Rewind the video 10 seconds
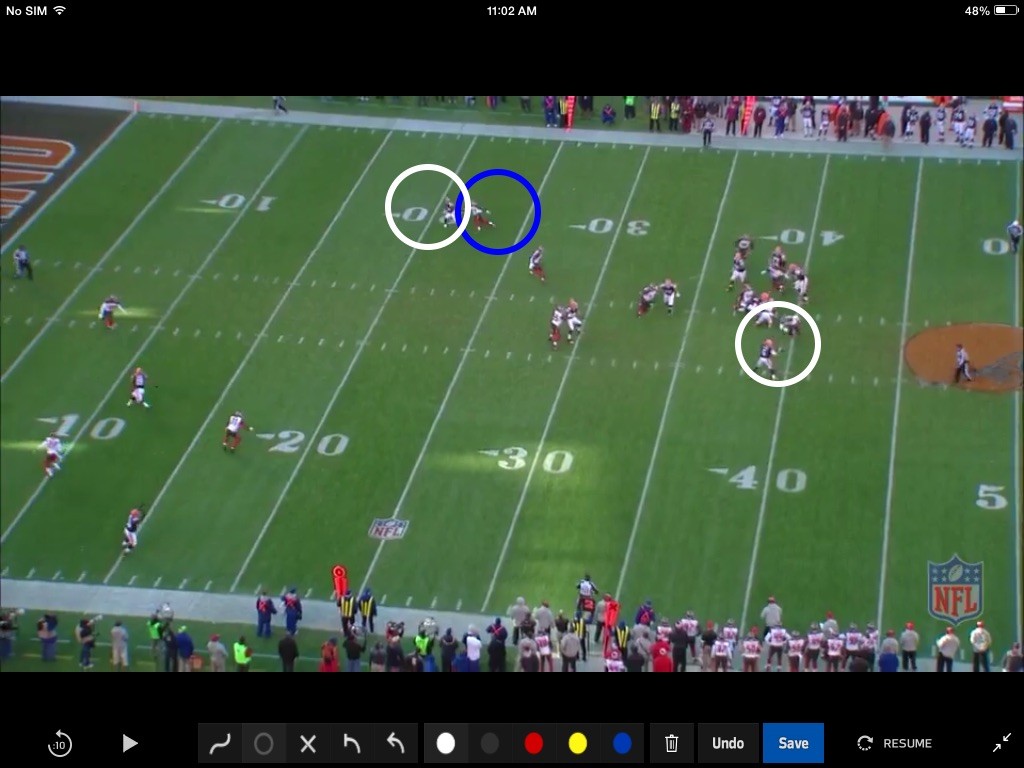 pos(59,743)
